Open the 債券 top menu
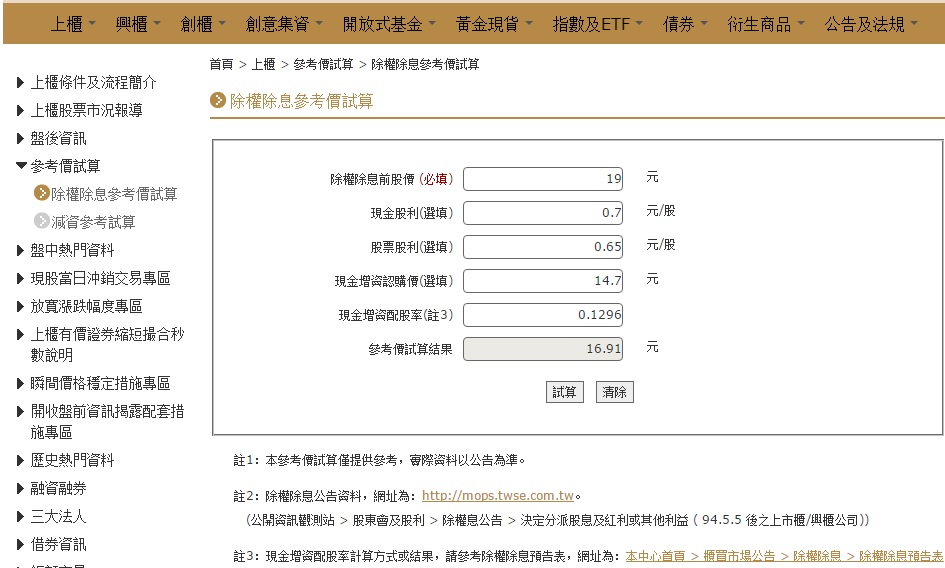The image size is (945, 568). (x=685, y=24)
